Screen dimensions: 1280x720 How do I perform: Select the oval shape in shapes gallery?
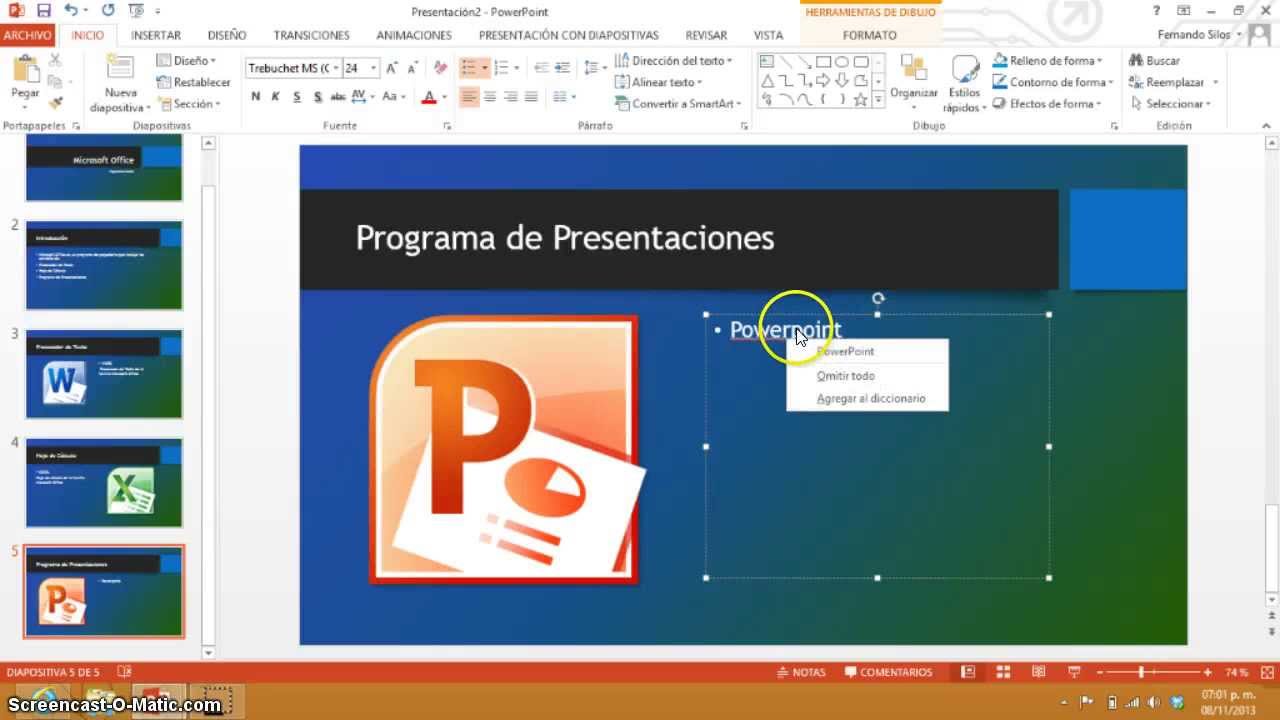click(842, 62)
